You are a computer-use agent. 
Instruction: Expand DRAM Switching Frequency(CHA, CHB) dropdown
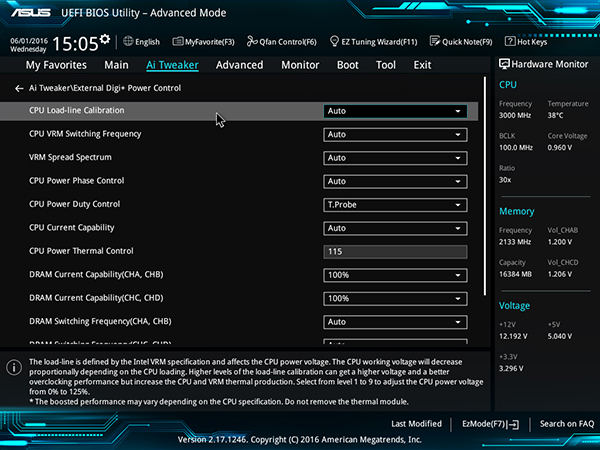click(x=395, y=322)
